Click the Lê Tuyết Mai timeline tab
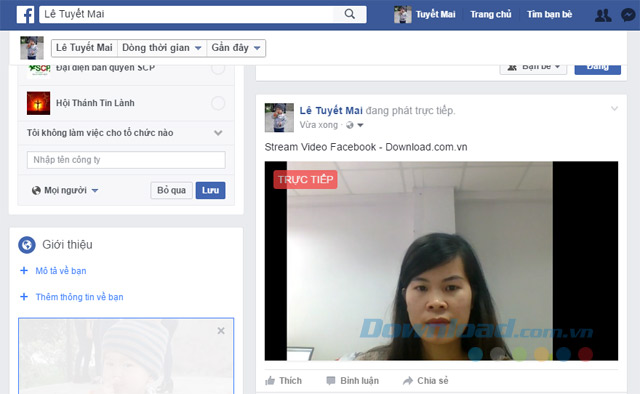This screenshot has width=640, height=394. tap(84, 48)
